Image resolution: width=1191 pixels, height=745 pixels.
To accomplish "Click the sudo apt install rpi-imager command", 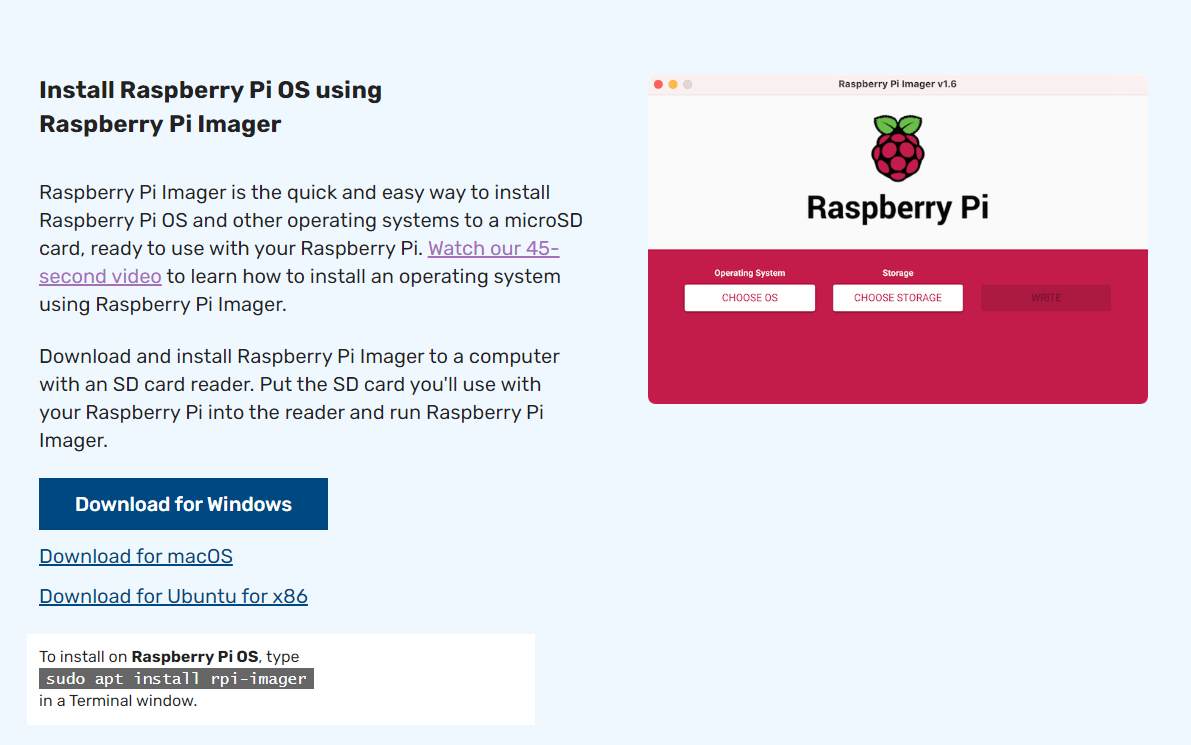I will (x=176, y=679).
